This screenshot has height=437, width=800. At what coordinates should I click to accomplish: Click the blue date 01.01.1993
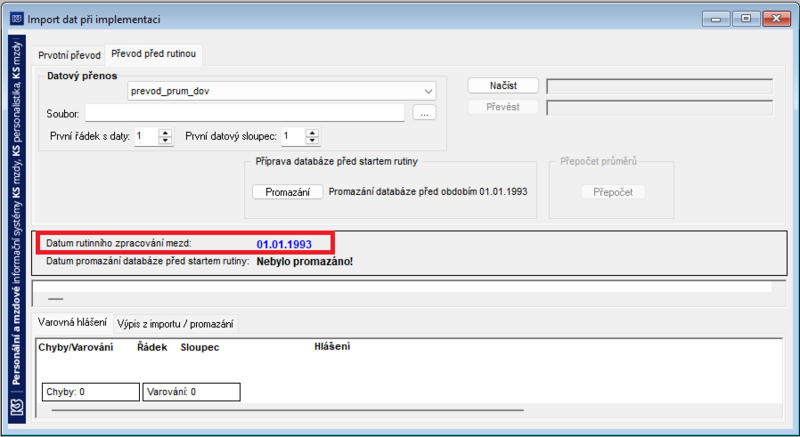284,244
